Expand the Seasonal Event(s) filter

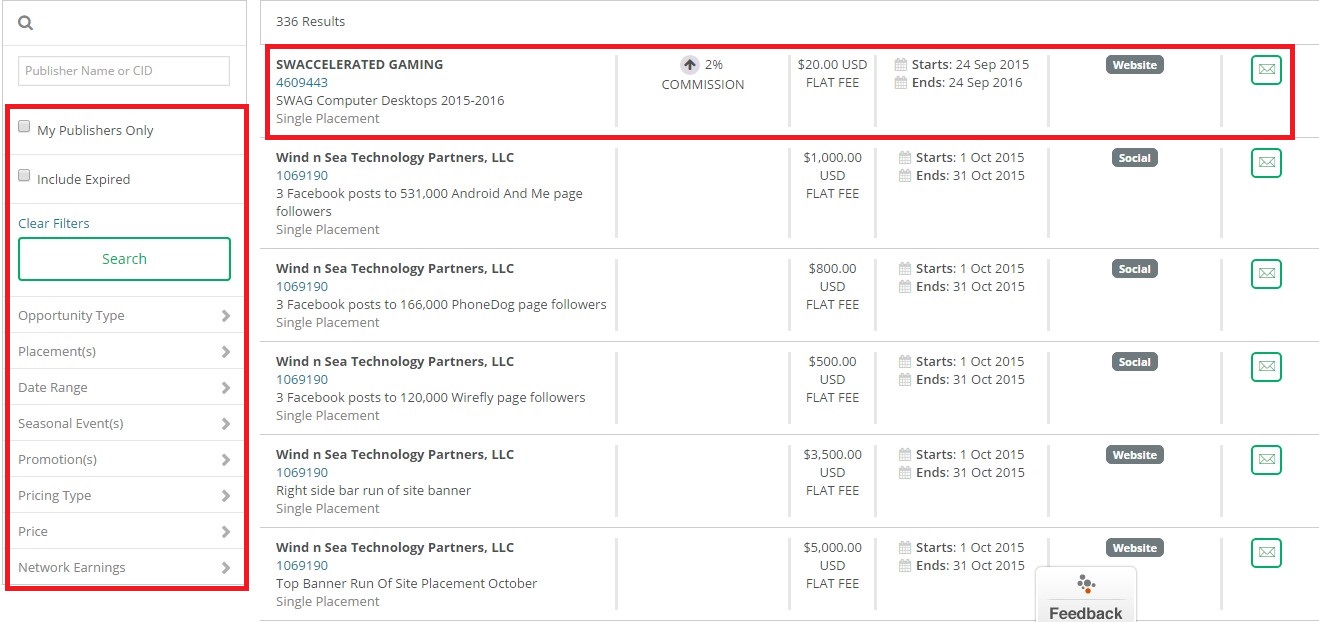[125, 423]
